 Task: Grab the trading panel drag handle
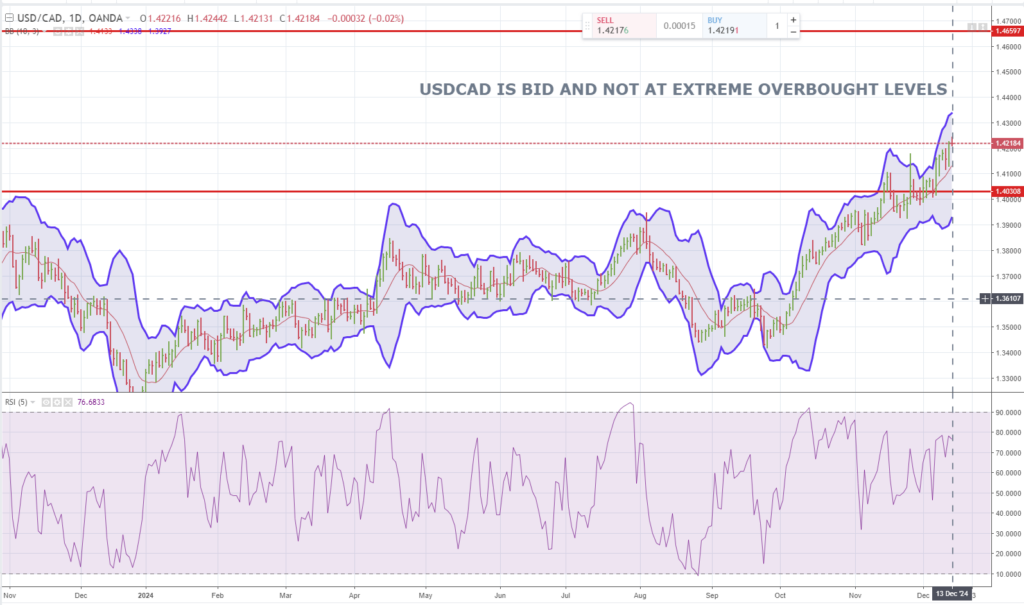click(588, 26)
